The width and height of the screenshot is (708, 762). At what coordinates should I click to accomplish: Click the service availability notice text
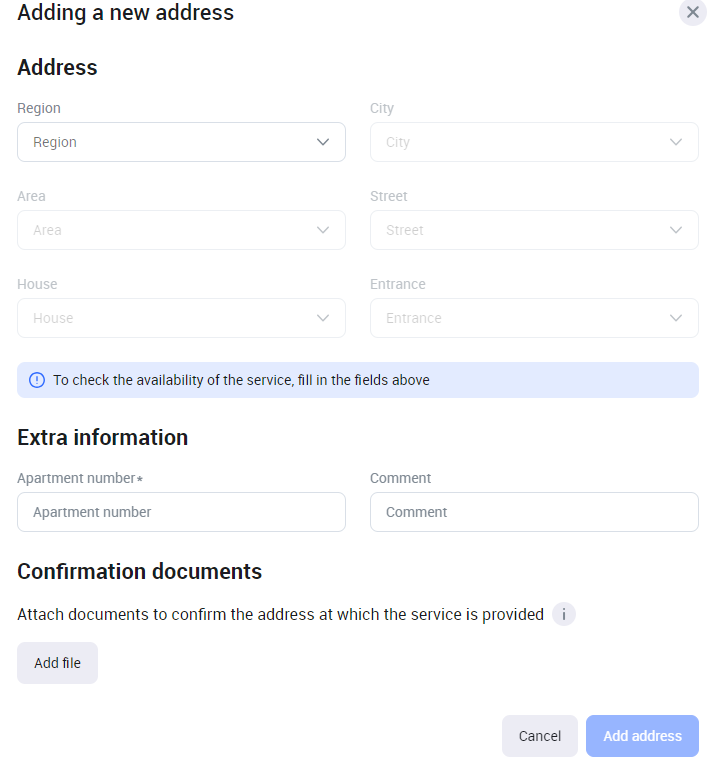(x=241, y=380)
